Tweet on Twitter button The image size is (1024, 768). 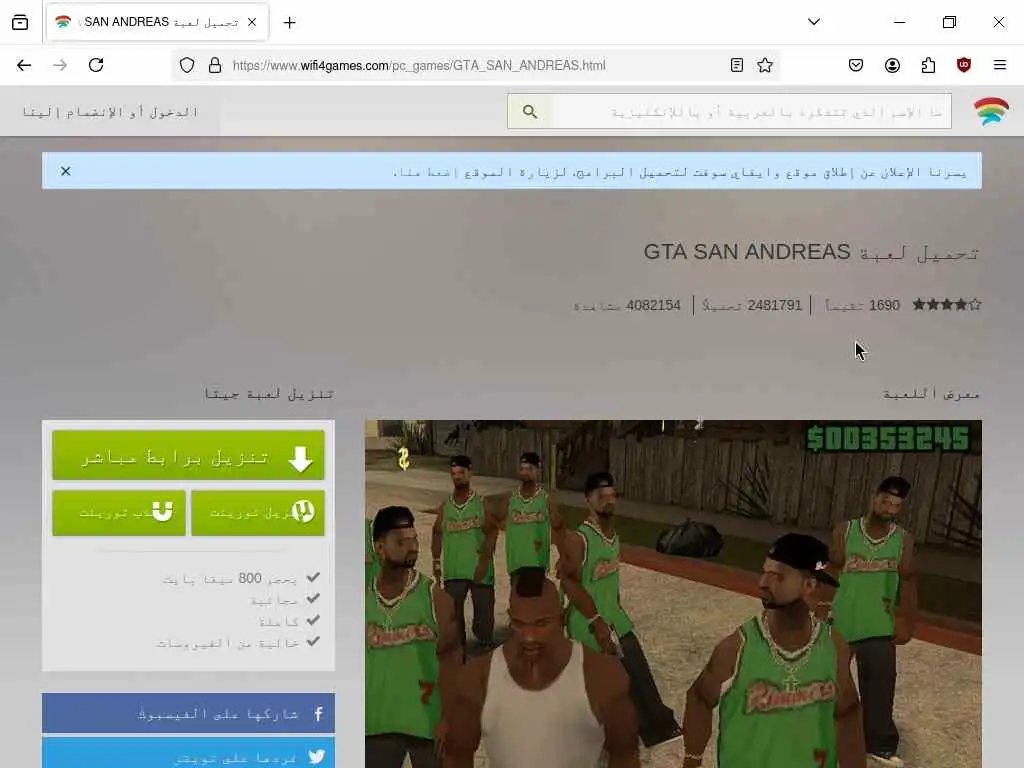tap(188, 754)
